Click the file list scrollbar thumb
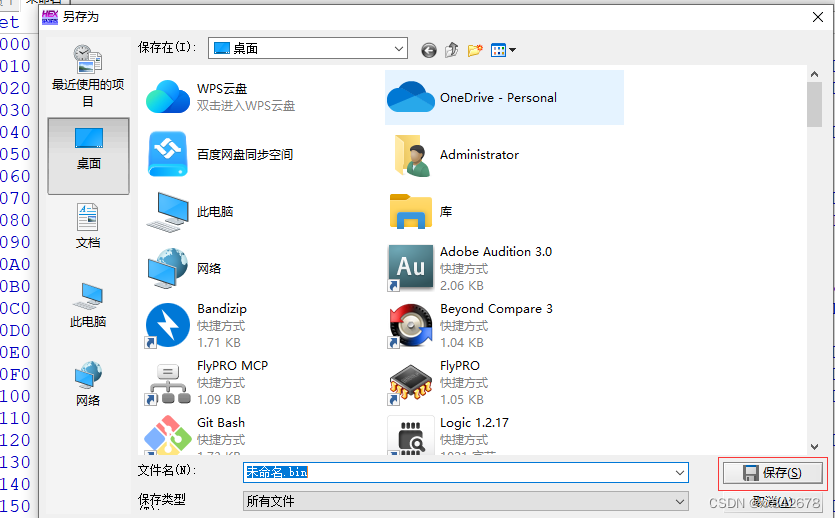 coord(814,105)
